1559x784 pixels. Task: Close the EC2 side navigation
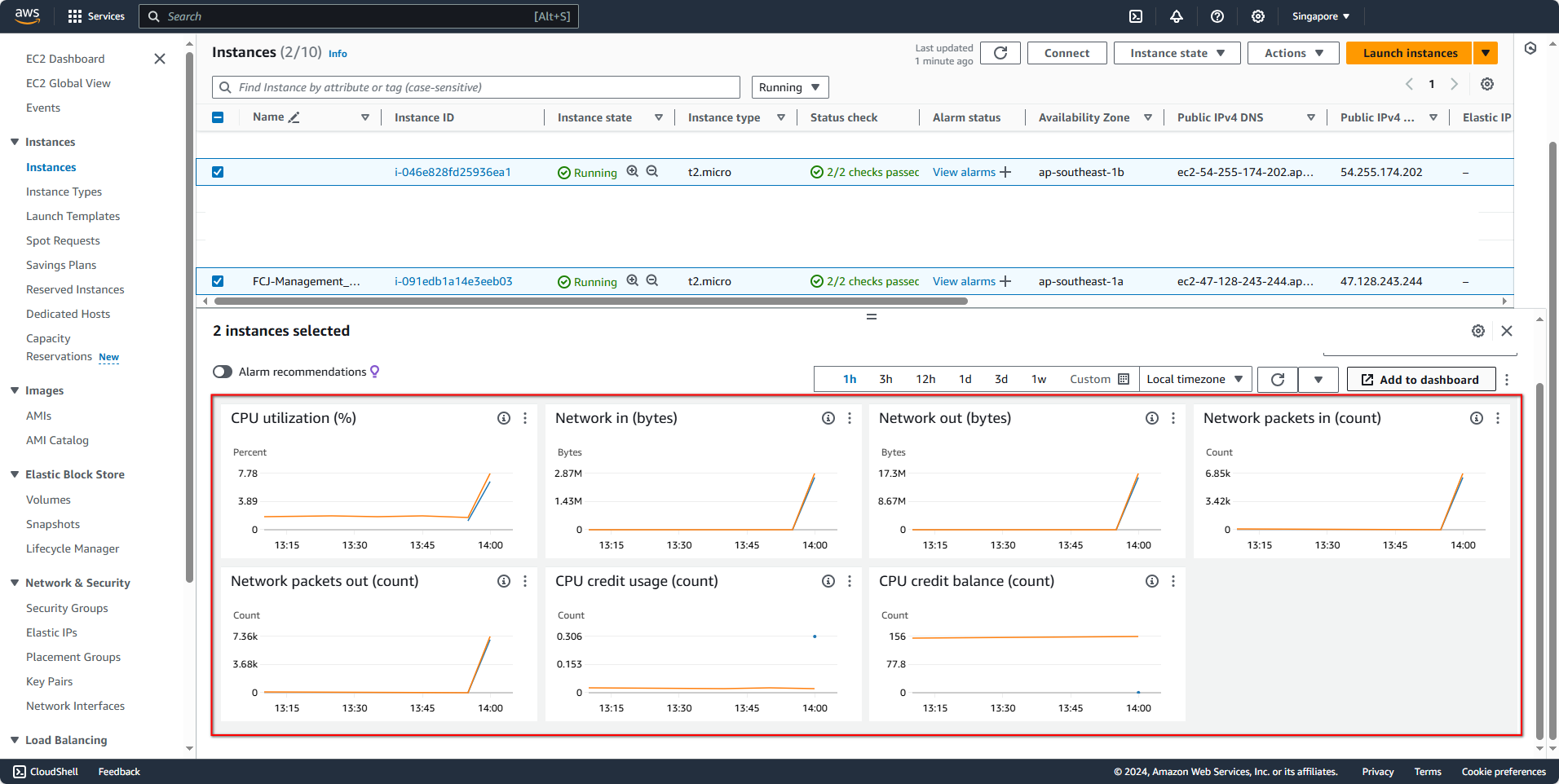[x=160, y=59]
